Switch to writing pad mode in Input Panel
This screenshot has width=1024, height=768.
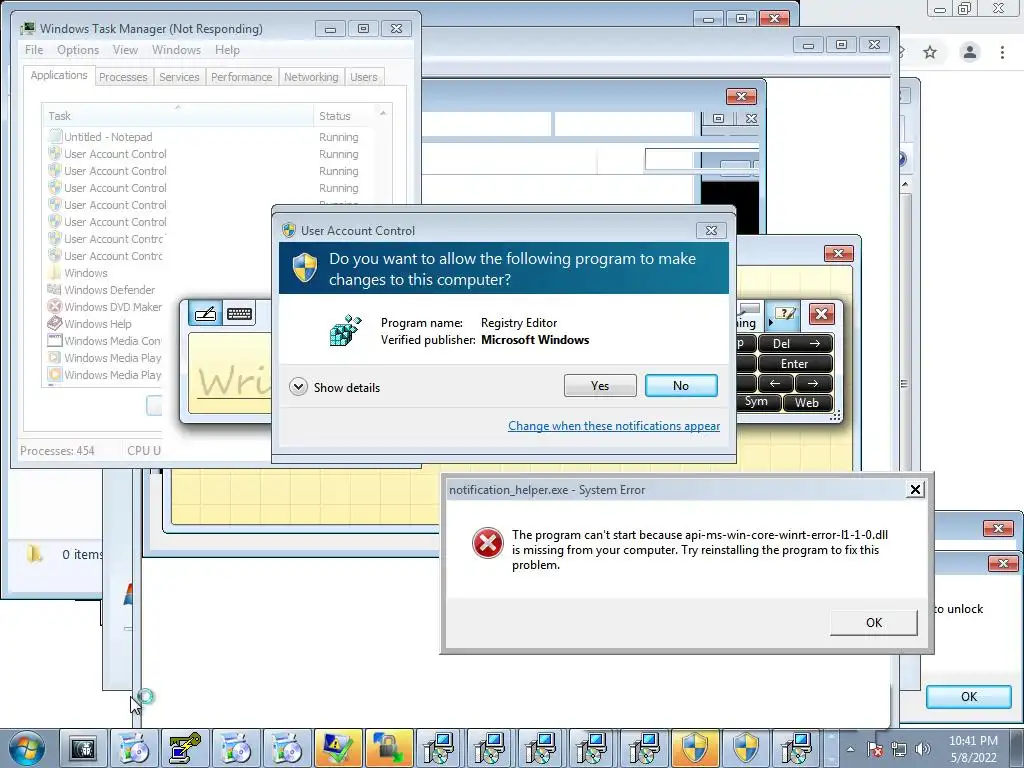(205, 314)
